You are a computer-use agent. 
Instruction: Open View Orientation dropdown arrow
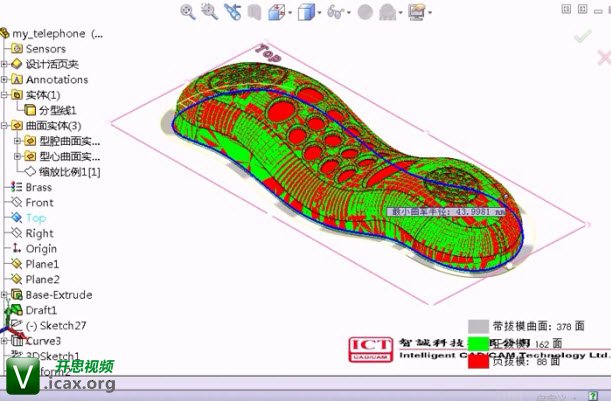[x=290, y=13]
